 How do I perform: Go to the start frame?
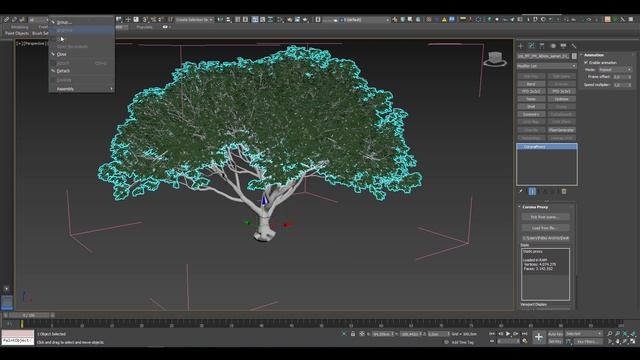(x=492, y=334)
